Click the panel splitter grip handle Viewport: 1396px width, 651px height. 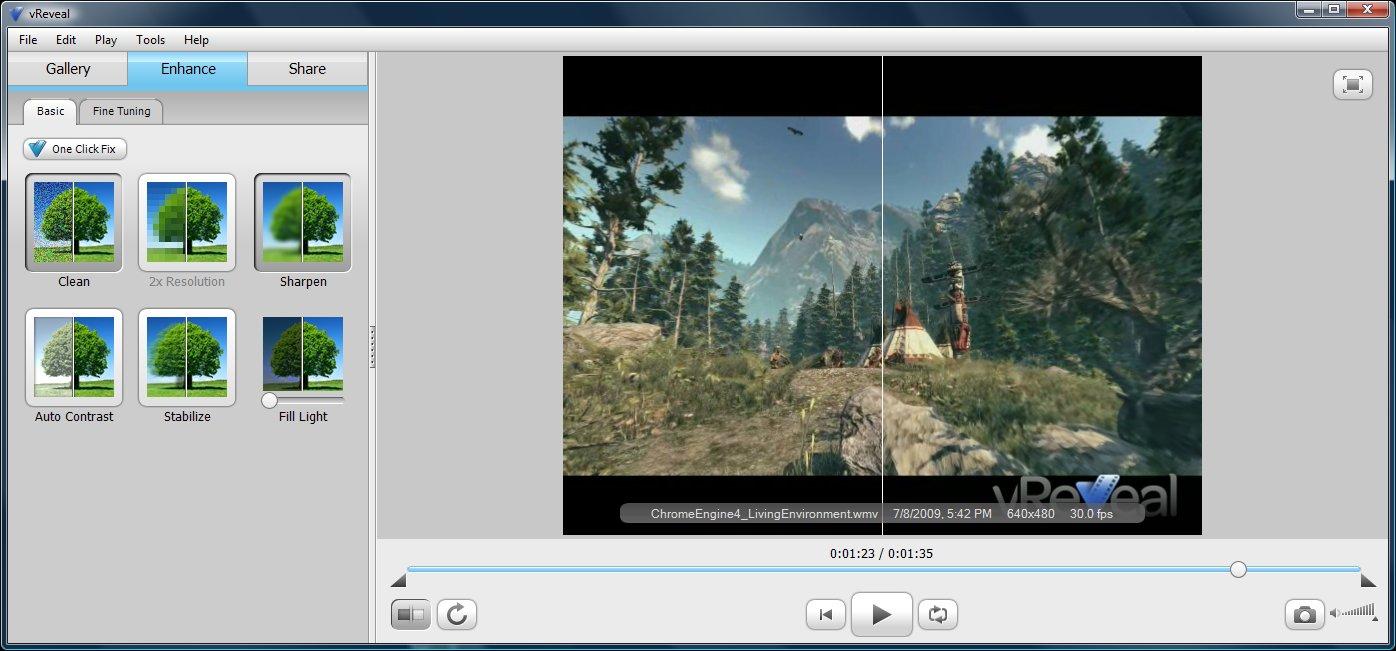point(372,345)
